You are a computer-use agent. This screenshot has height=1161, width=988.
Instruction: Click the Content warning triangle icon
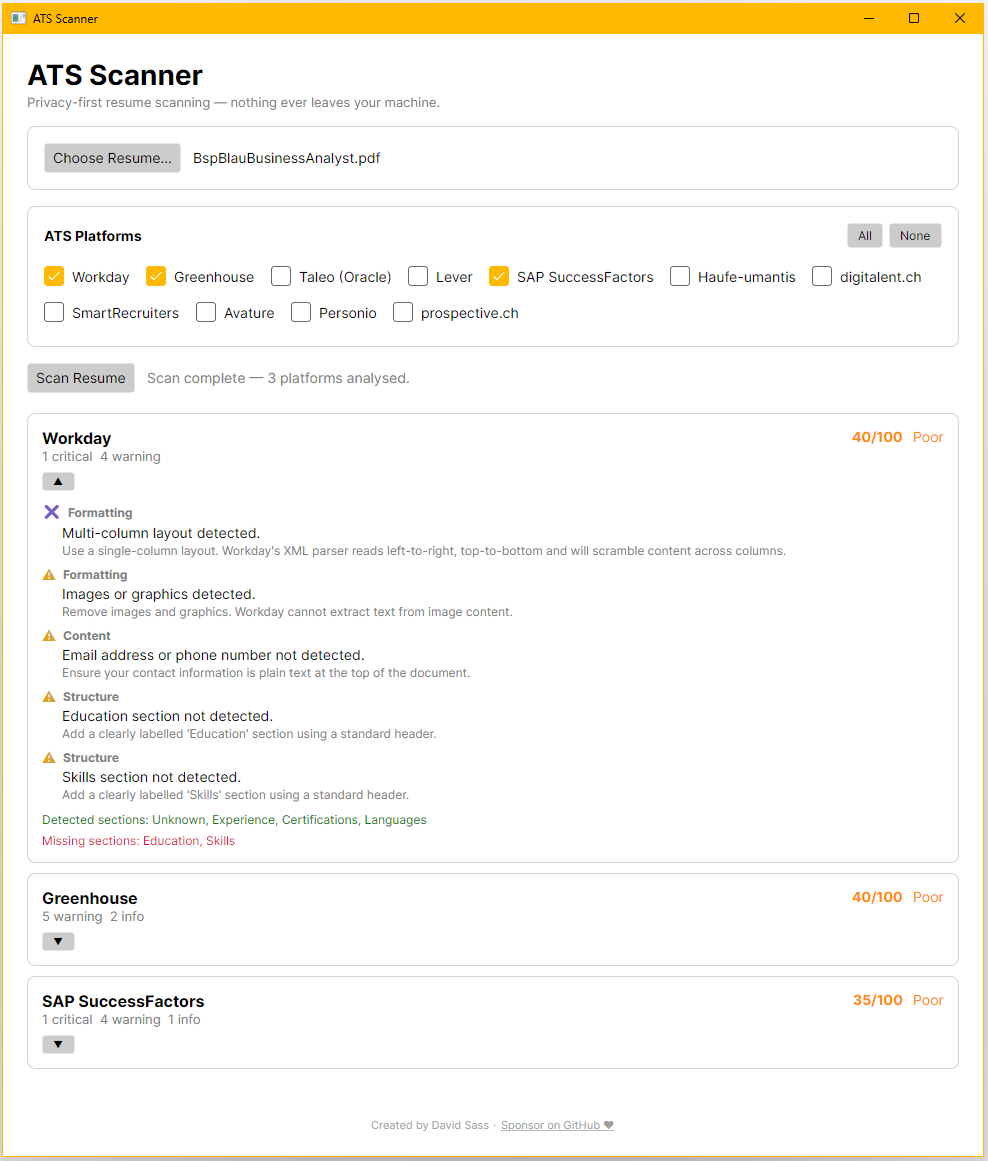coord(49,635)
